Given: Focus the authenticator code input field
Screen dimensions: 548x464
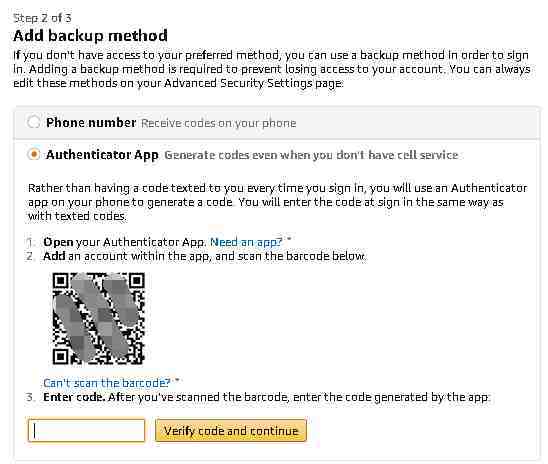Looking at the screenshot, I should pyautogui.click(x=86, y=430).
